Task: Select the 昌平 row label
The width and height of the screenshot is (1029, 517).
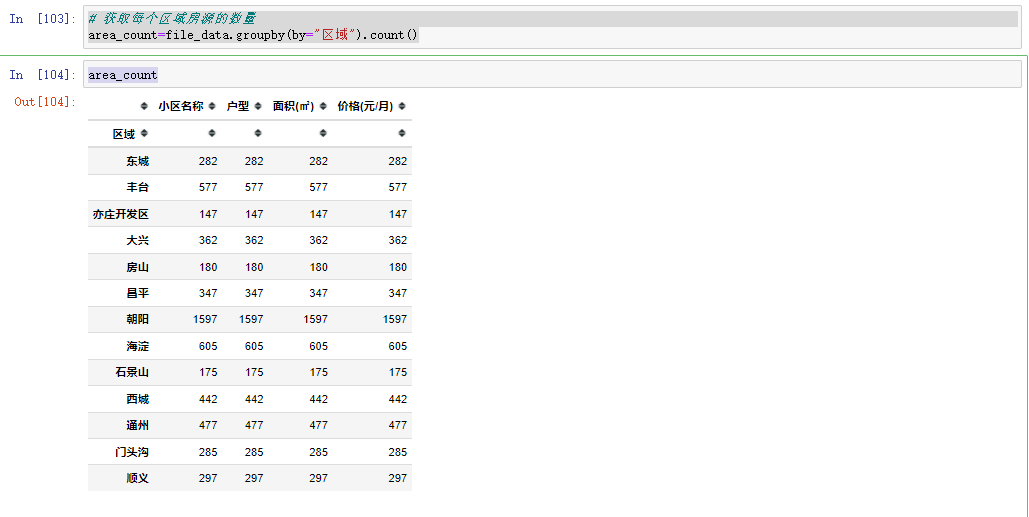Action: click(x=138, y=293)
